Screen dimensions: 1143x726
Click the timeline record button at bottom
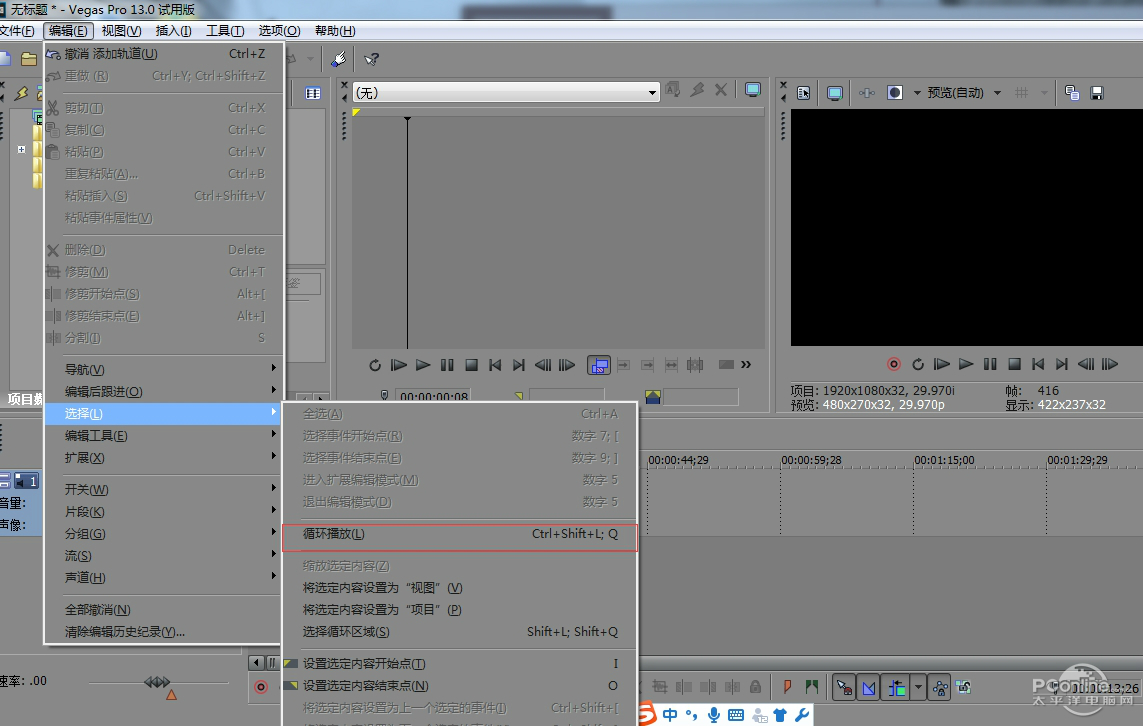[261, 687]
